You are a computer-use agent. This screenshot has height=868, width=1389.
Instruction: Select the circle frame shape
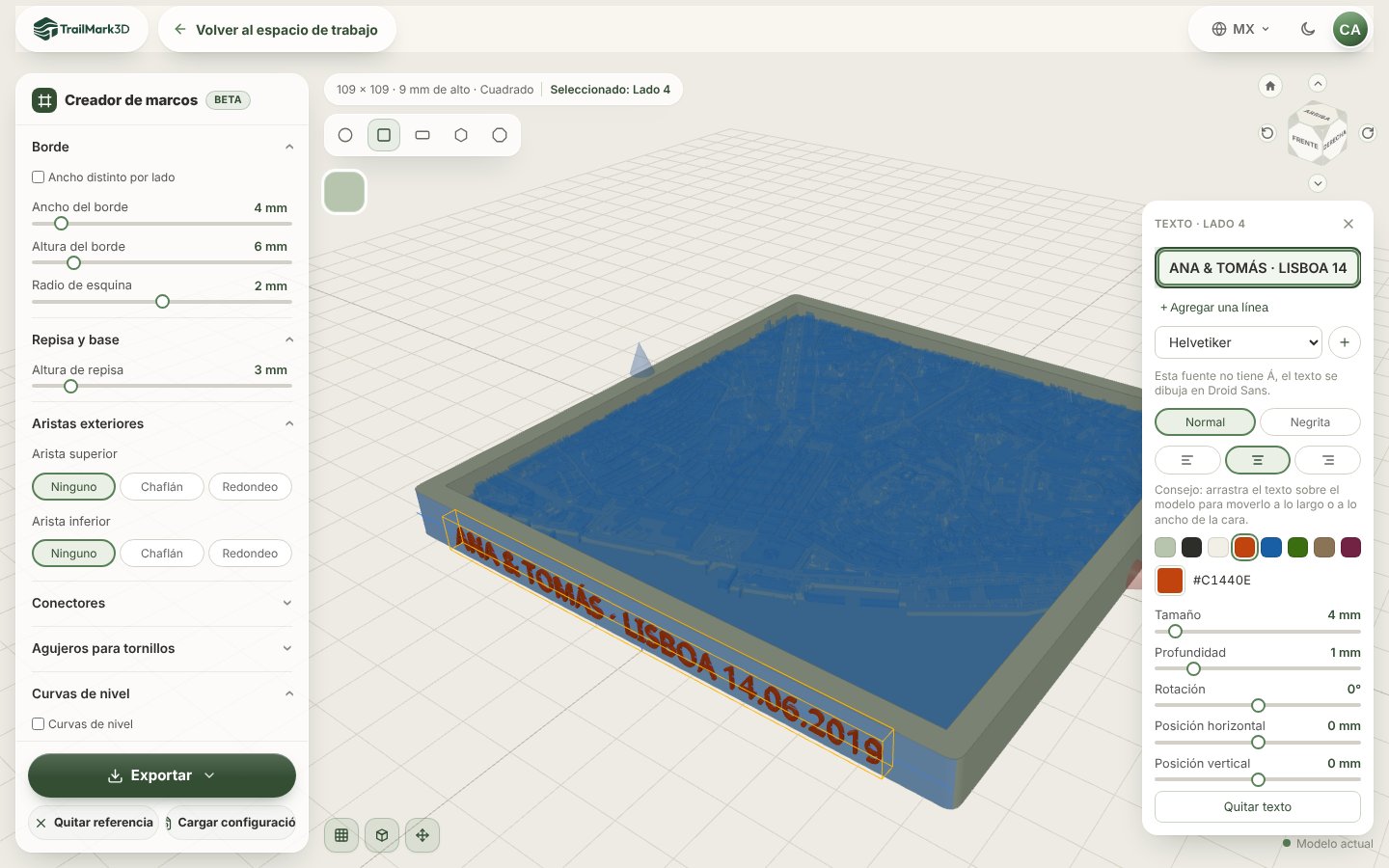coord(345,135)
